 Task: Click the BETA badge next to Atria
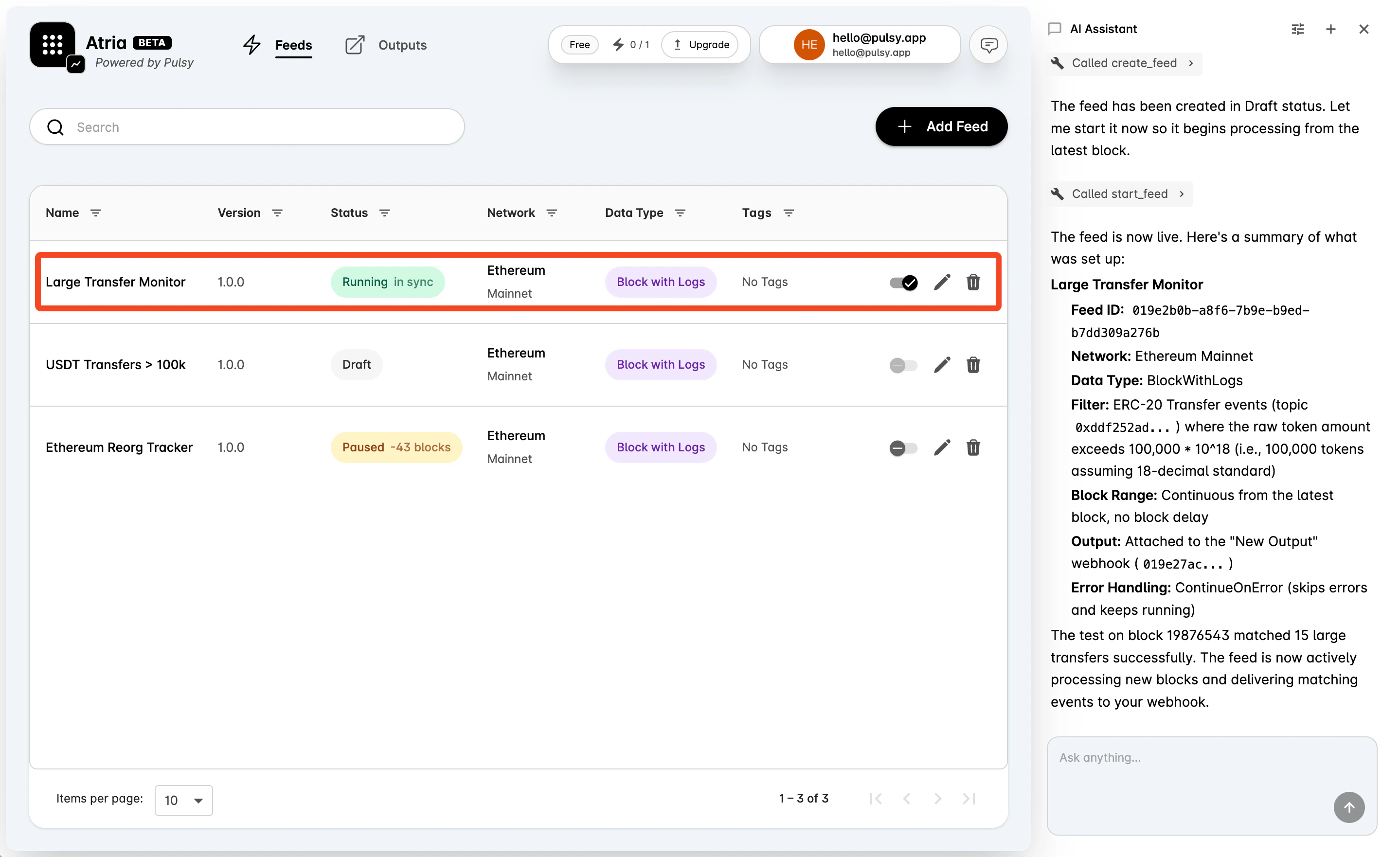[x=152, y=43]
